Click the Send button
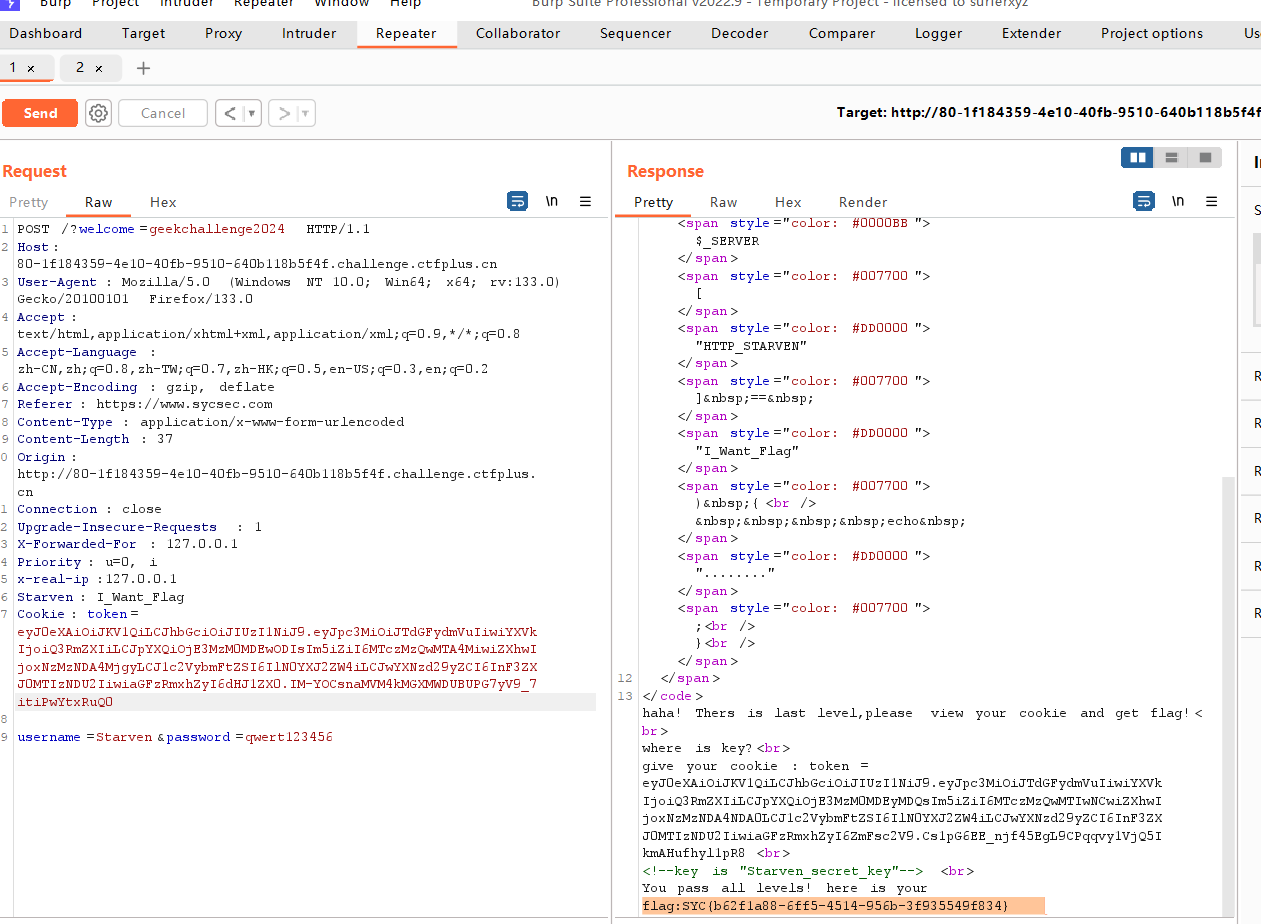This screenshot has height=924, width=1261. click(x=40, y=113)
